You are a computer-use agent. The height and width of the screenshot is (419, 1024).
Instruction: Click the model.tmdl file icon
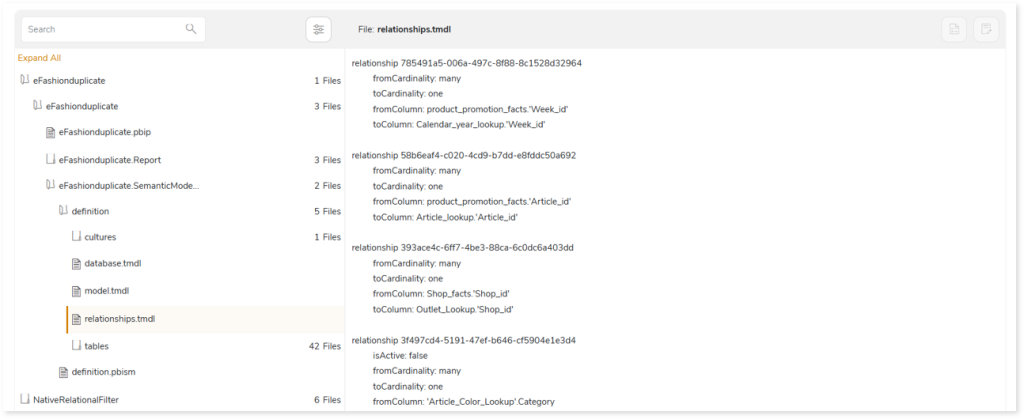[x=75, y=291]
